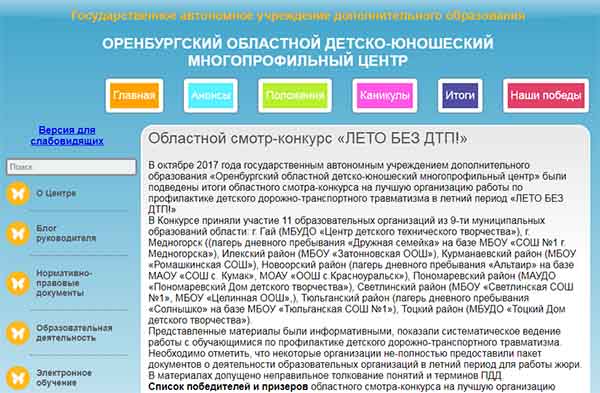This screenshot has width=600, height=393.
Task: Click the site title Оренбургский областной детско-юношеский центр
Action: (x=298, y=52)
